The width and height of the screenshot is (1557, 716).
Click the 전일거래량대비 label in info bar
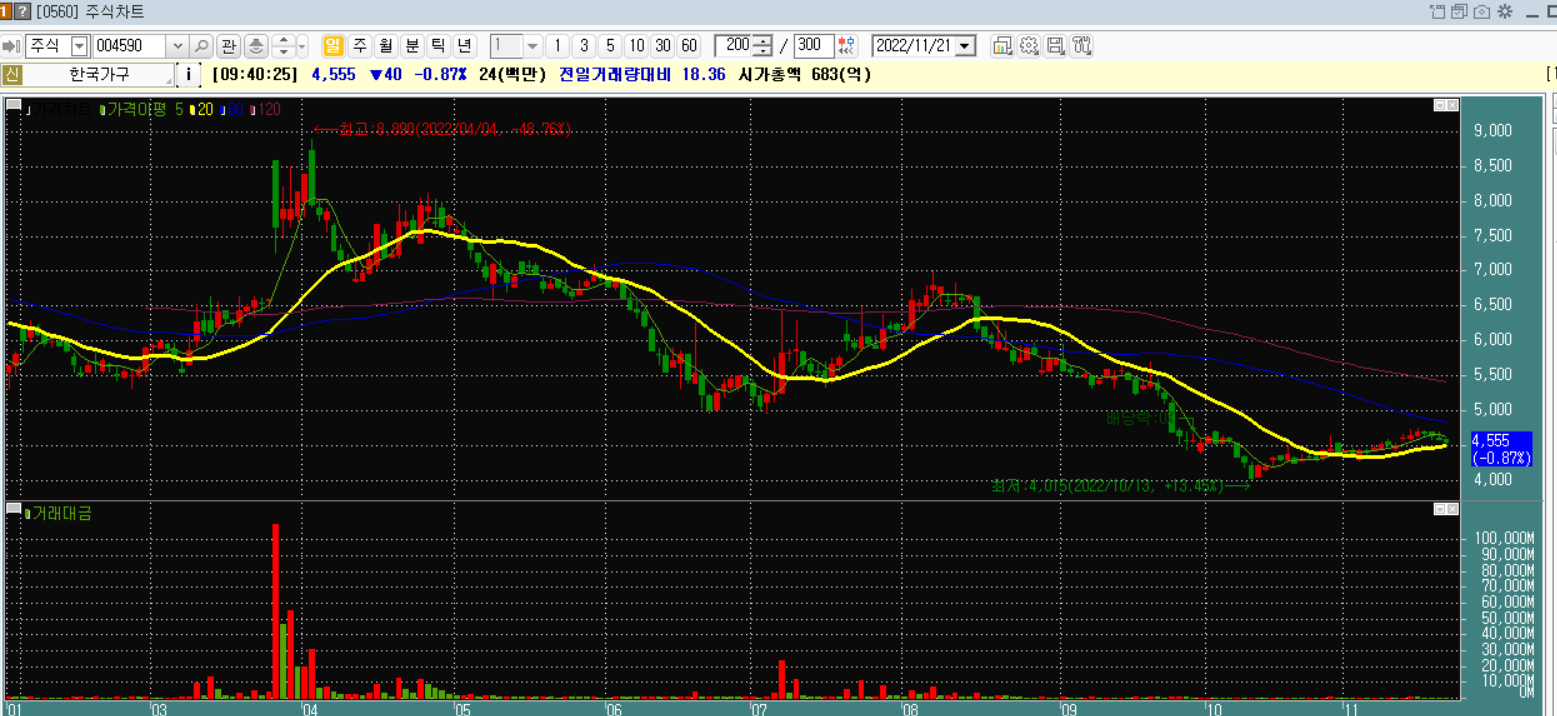614,75
